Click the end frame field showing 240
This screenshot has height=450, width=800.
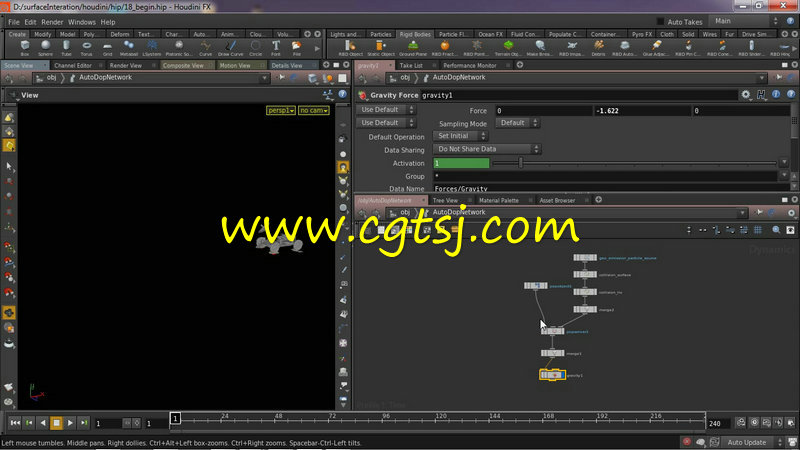tap(718, 423)
